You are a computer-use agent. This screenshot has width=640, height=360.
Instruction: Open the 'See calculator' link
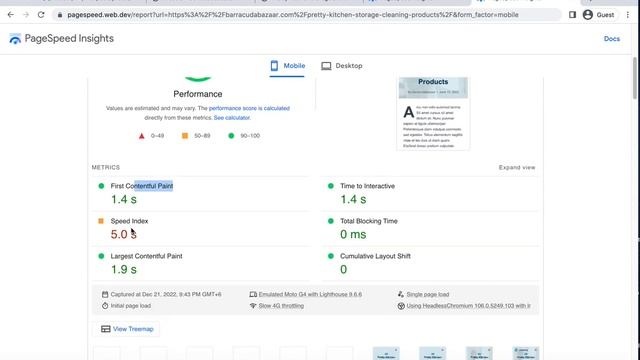point(232,118)
